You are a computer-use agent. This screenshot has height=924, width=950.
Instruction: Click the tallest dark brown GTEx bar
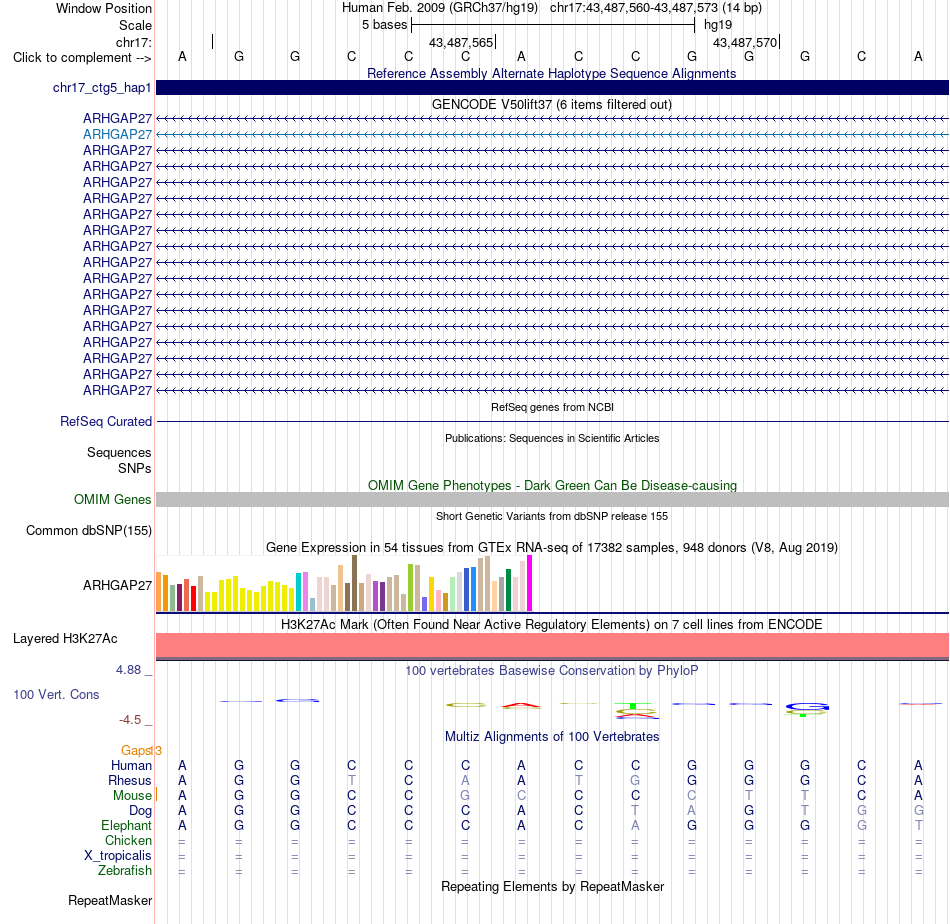click(x=354, y=583)
